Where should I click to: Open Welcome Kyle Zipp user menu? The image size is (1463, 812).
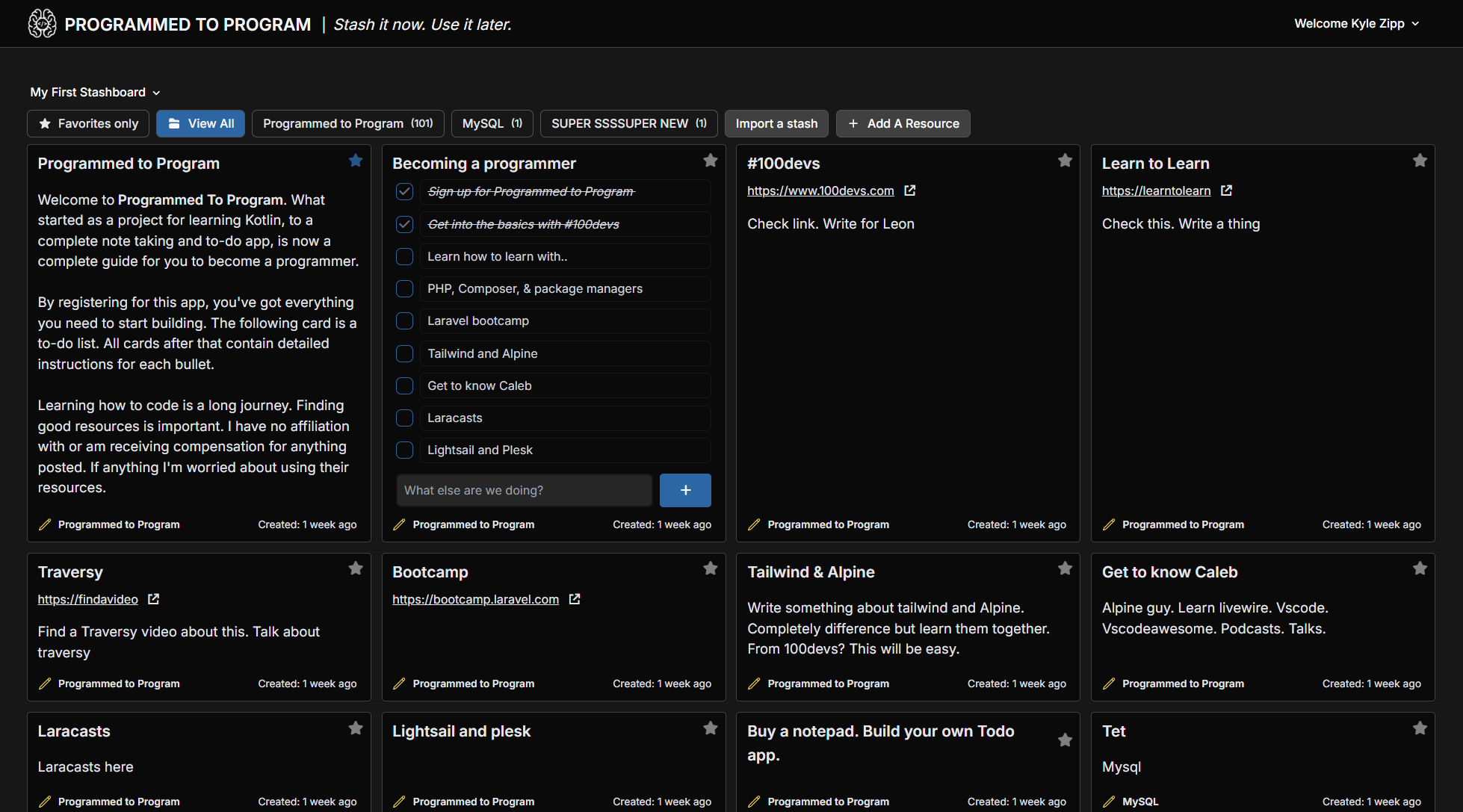tap(1356, 23)
